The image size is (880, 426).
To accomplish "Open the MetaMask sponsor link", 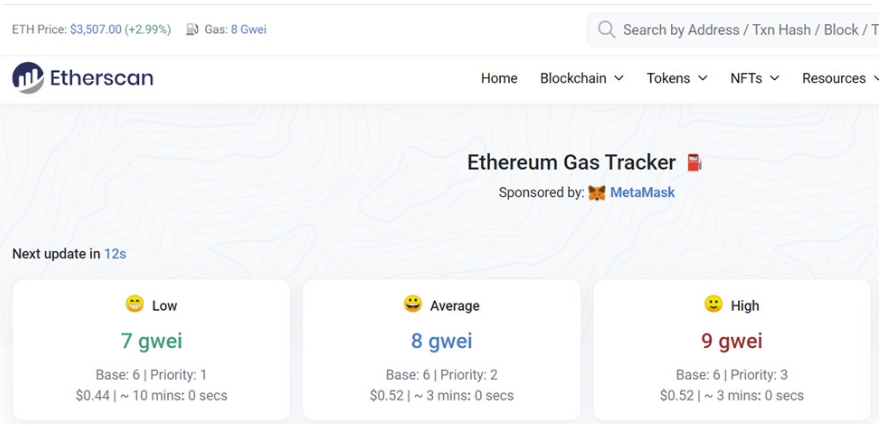I will pos(642,193).
